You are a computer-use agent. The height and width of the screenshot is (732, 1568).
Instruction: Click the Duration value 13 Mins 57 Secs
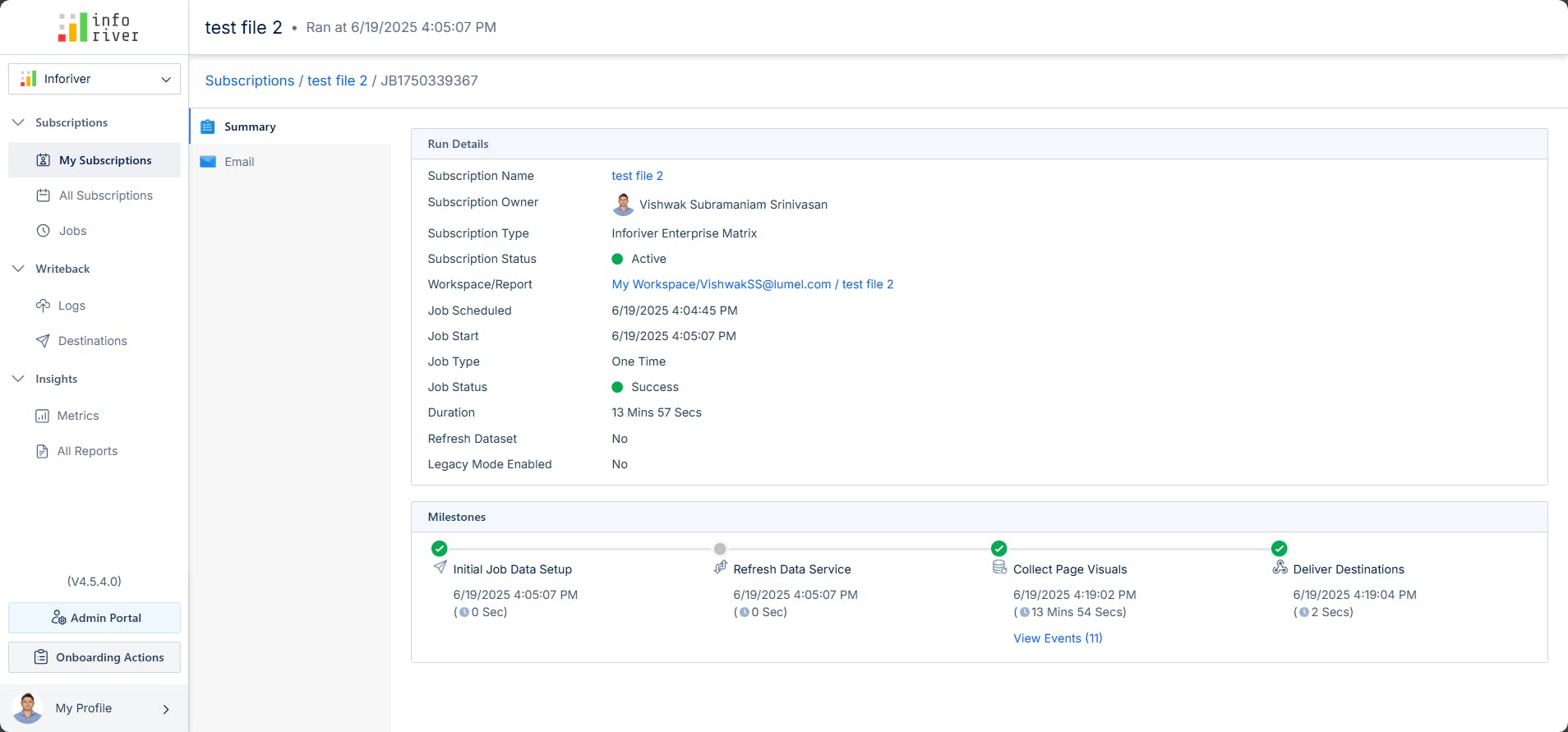[x=657, y=412]
